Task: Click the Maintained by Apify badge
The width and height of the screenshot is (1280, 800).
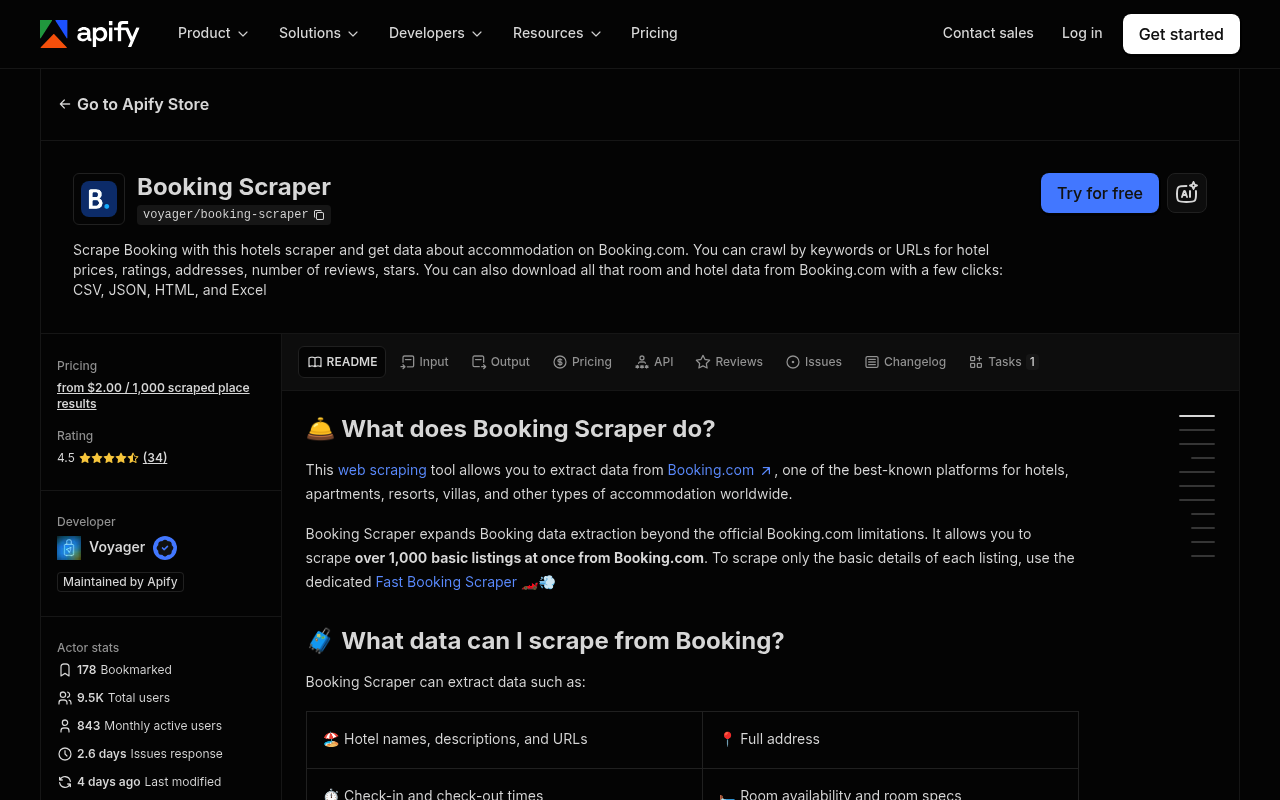Action: (x=120, y=582)
